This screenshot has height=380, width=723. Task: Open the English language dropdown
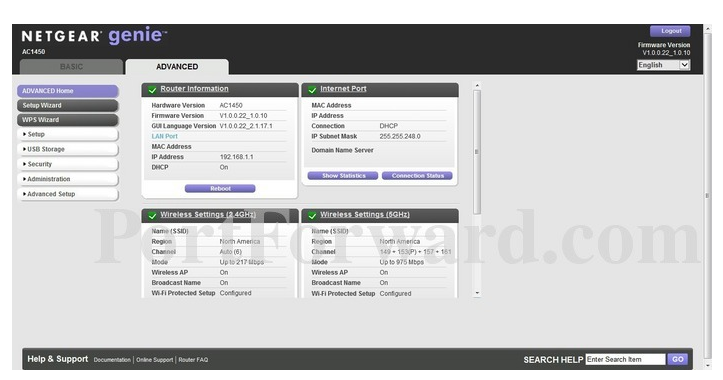(664, 65)
